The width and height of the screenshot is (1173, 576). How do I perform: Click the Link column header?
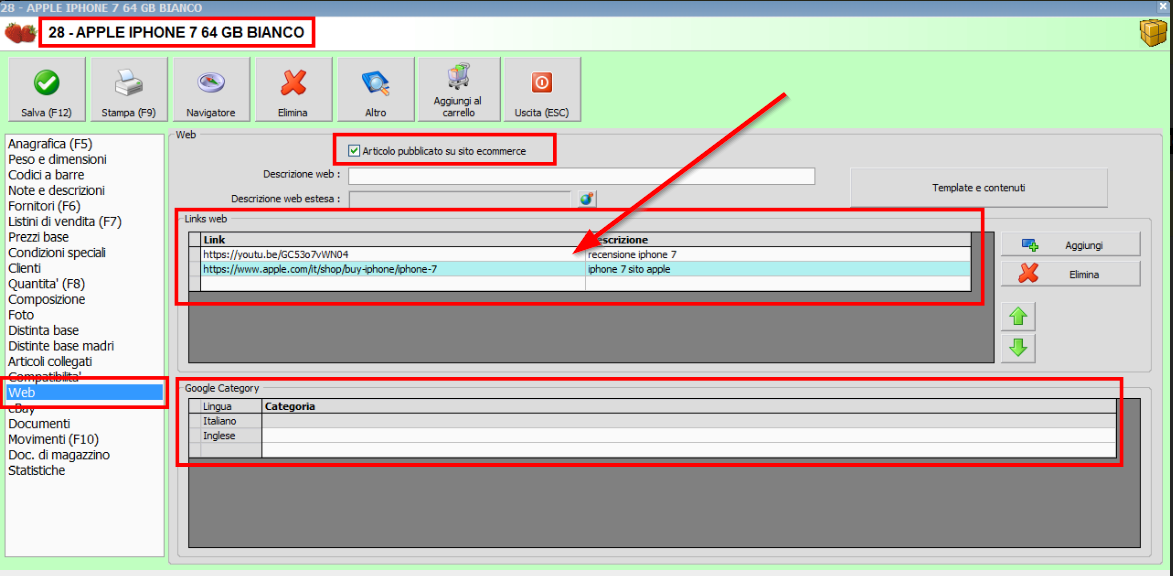pos(393,240)
